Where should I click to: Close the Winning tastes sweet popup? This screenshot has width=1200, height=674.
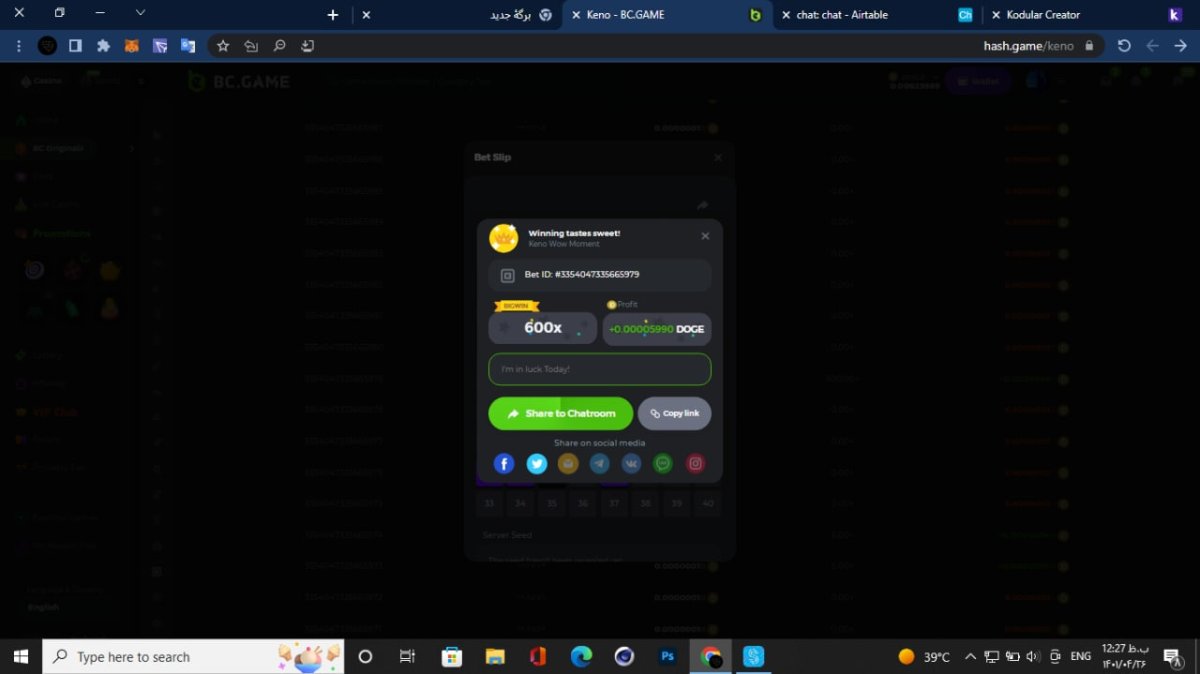tap(705, 236)
